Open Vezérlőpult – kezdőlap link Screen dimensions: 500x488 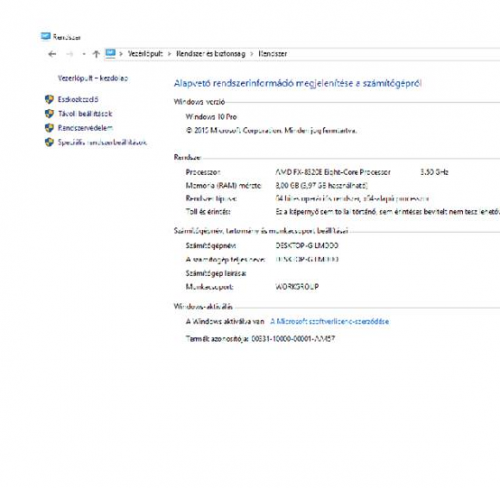pyautogui.click(x=93, y=78)
